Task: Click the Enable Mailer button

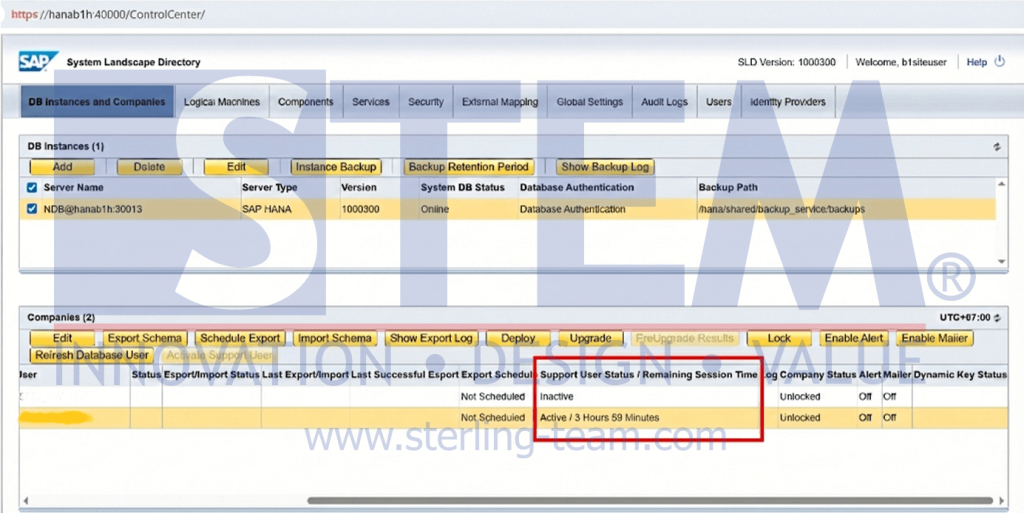Action: 935,338
